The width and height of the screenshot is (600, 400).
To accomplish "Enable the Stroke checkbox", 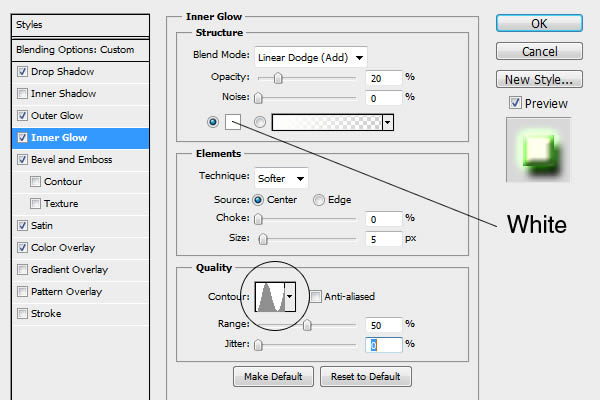I will (22, 313).
